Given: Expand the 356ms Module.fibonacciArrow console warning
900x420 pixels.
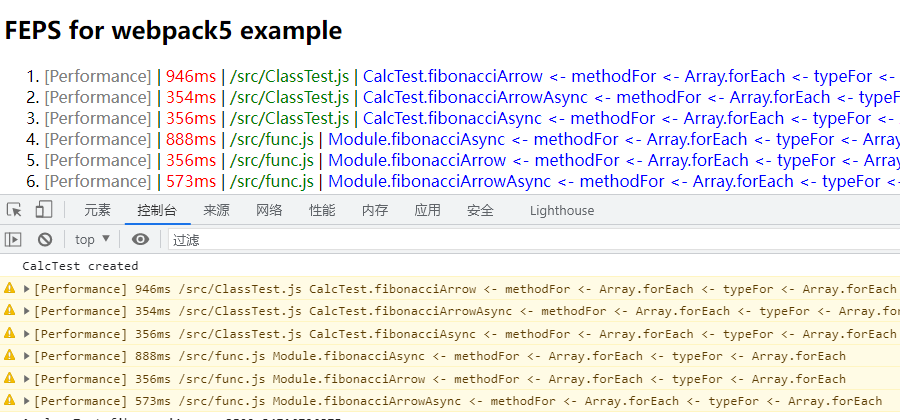Looking at the screenshot, I should 26,379.
